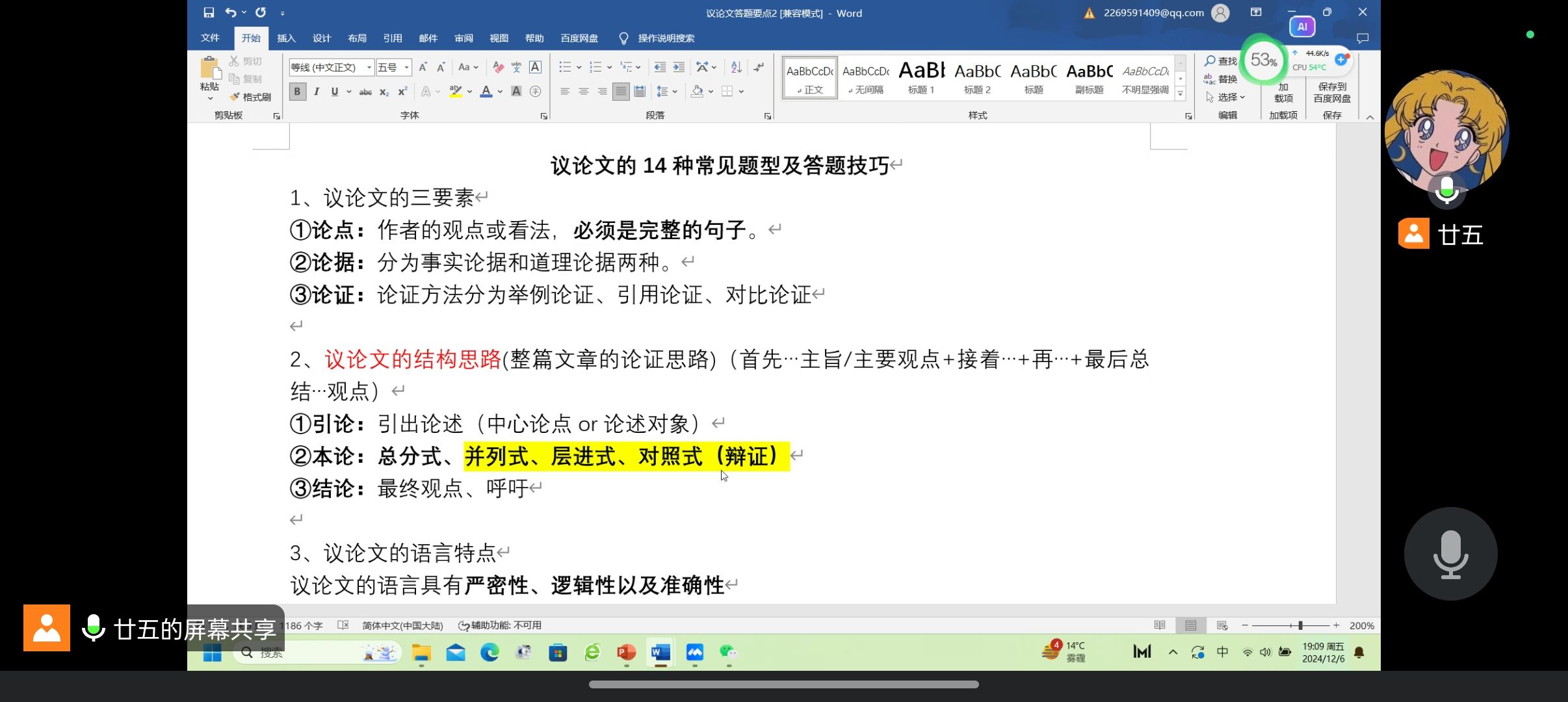1568x702 pixels.
Task: Open Microsoft Edge from the taskbar
Action: pos(490,652)
